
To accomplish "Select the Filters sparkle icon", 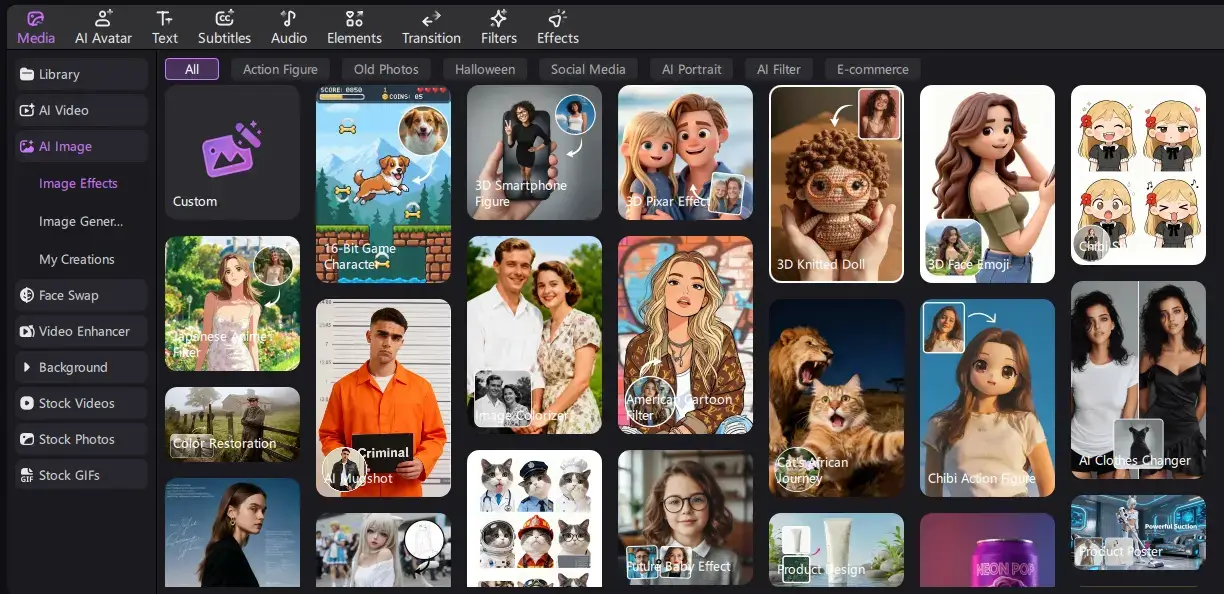I will click(498, 18).
